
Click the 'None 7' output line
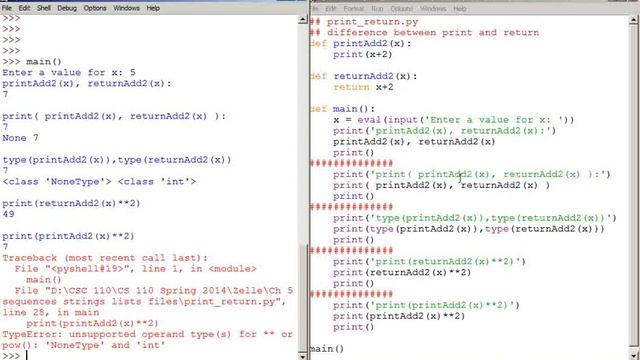(x=20, y=138)
